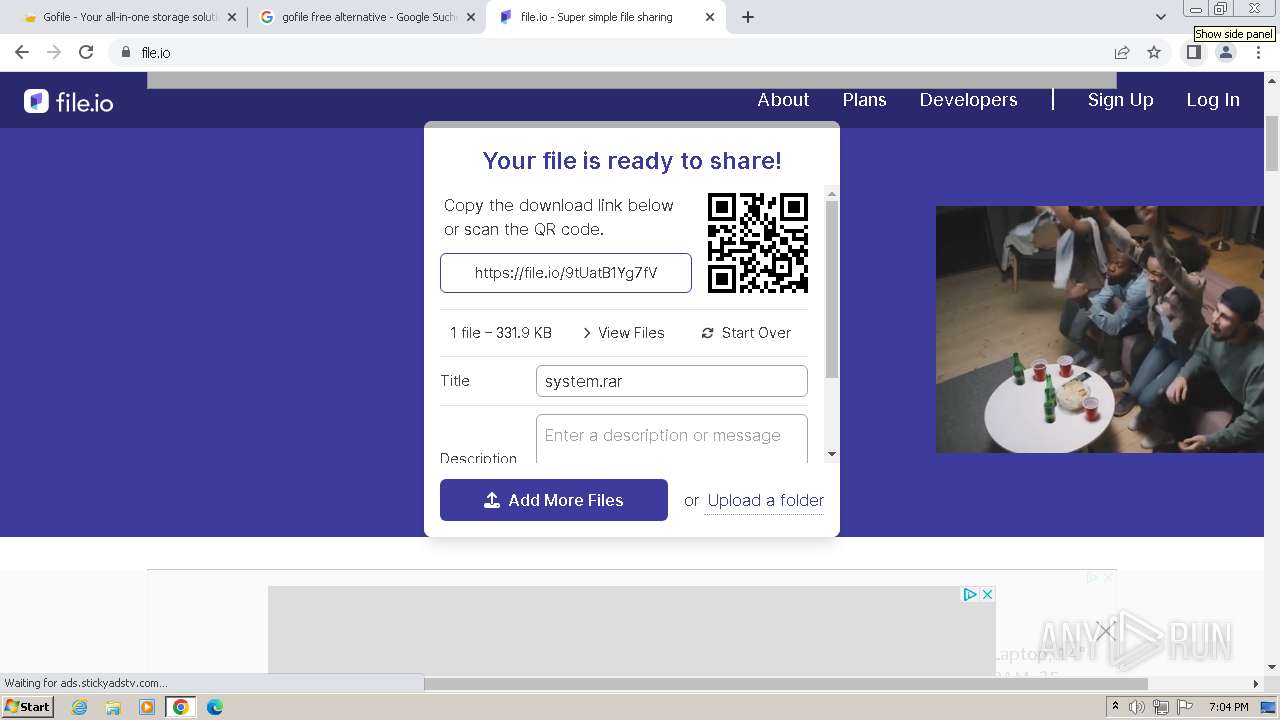
Task: Close the Google search tab
Action: (471, 17)
